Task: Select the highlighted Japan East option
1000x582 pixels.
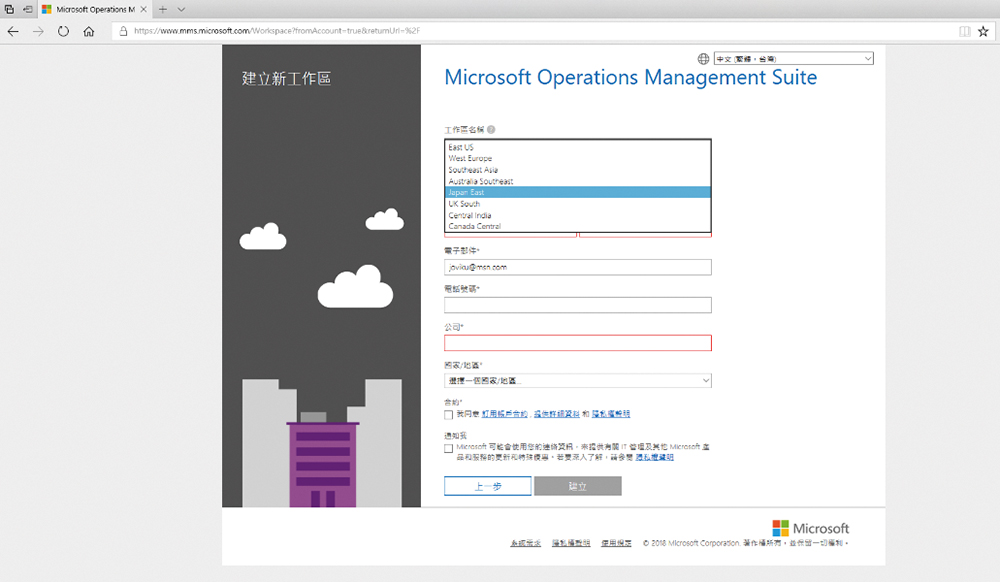Action: point(578,193)
